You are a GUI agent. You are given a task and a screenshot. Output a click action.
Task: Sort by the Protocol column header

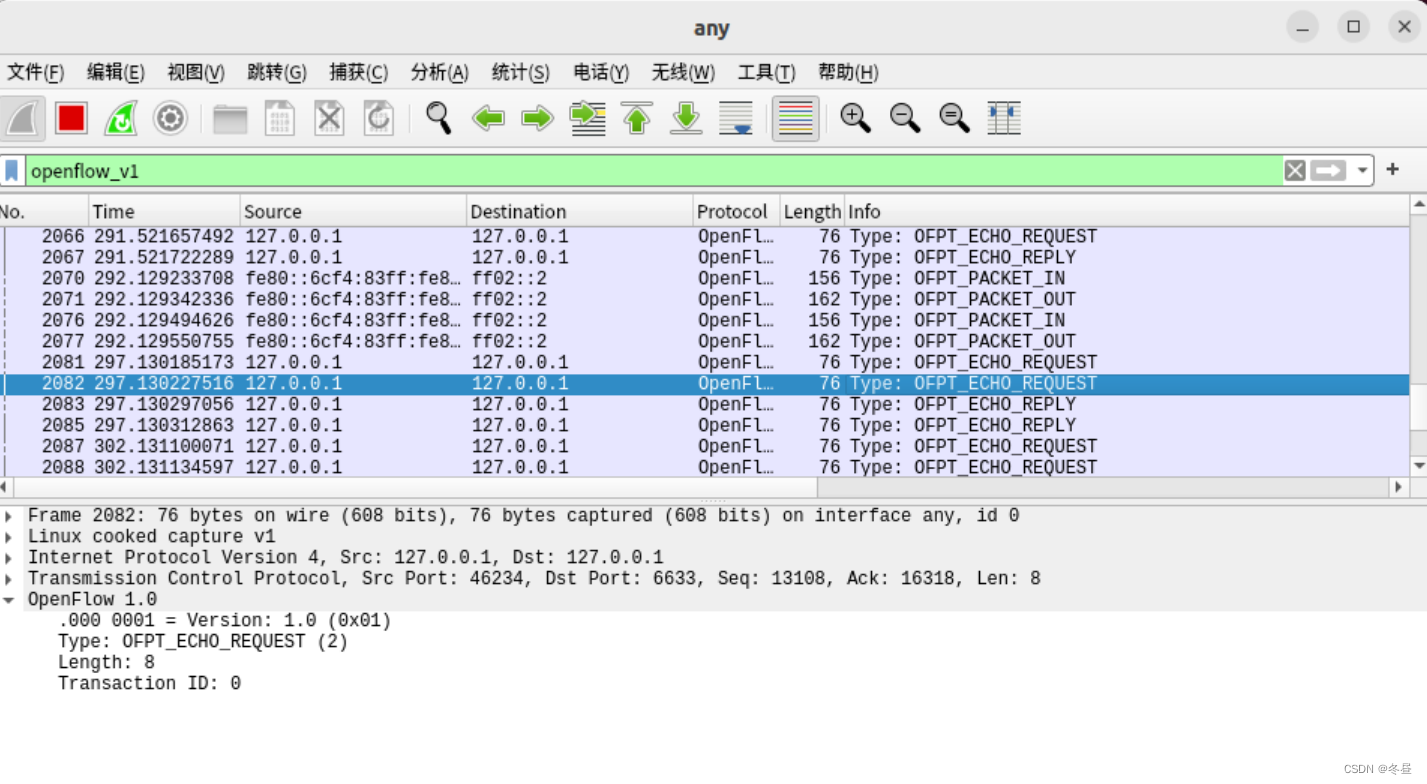[736, 211]
